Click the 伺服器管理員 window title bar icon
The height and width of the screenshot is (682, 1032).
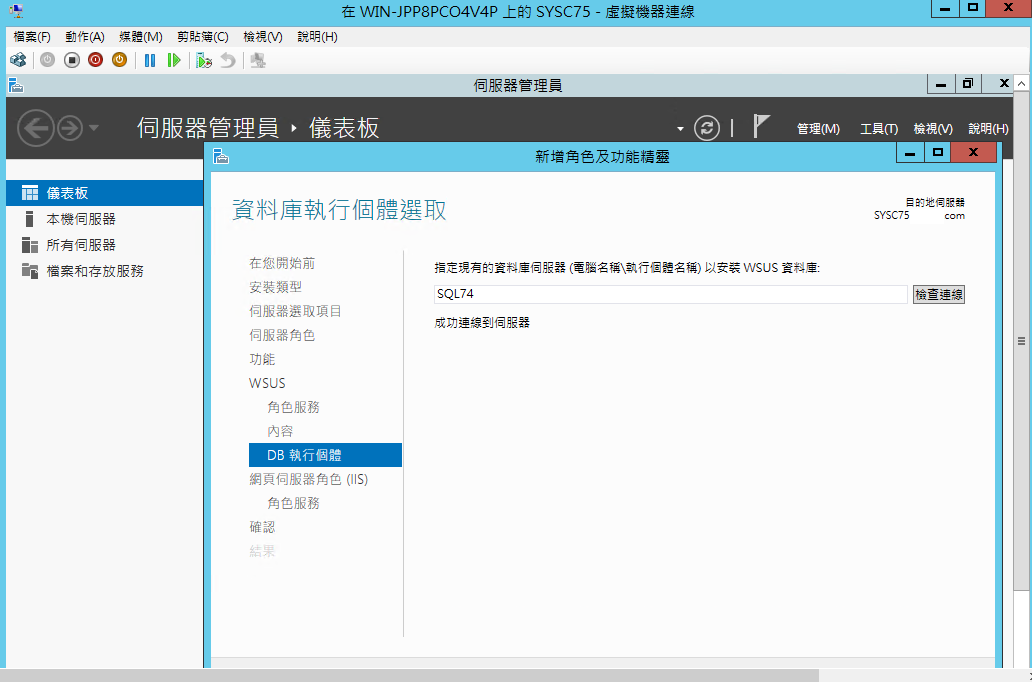[16, 85]
